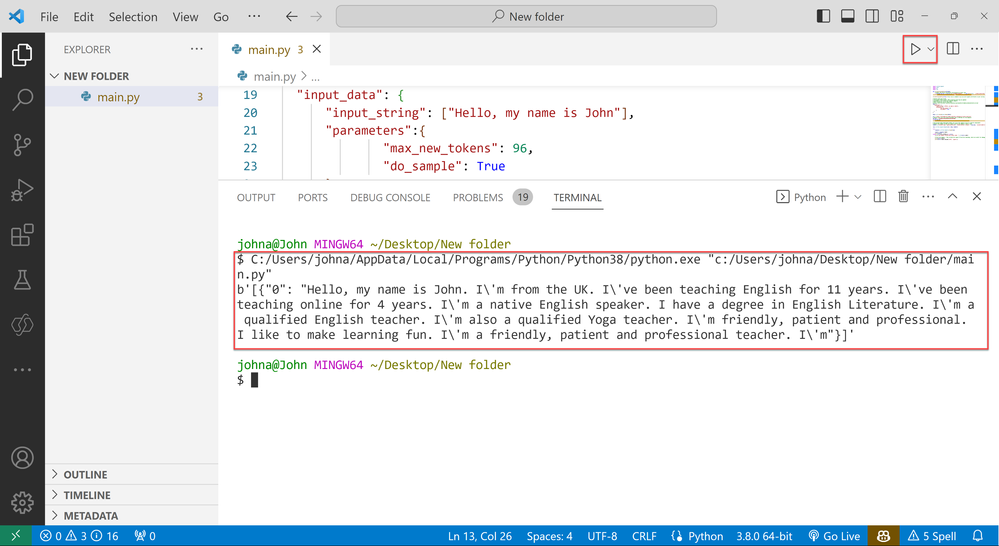The height and width of the screenshot is (546, 999).
Task: Split the editor to the right
Action: point(953,48)
